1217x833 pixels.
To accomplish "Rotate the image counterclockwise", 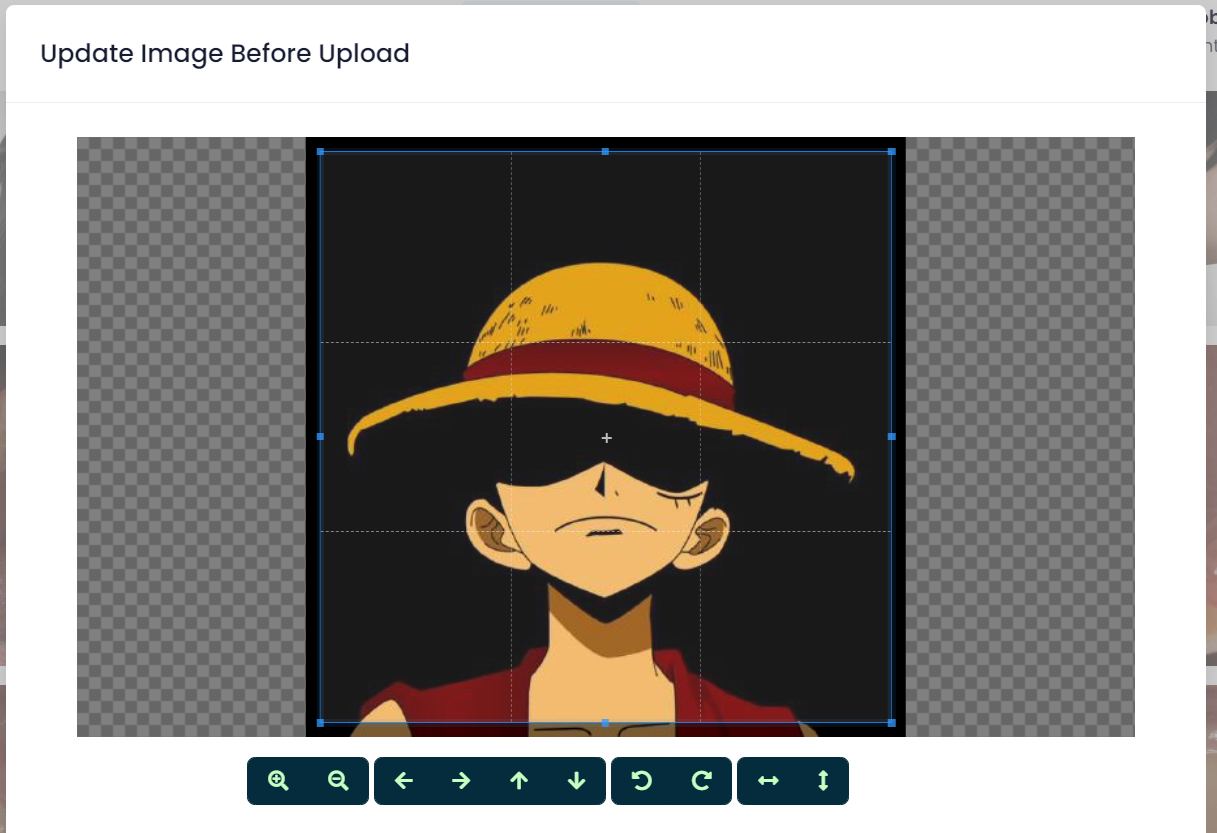I will (x=642, y=781).
